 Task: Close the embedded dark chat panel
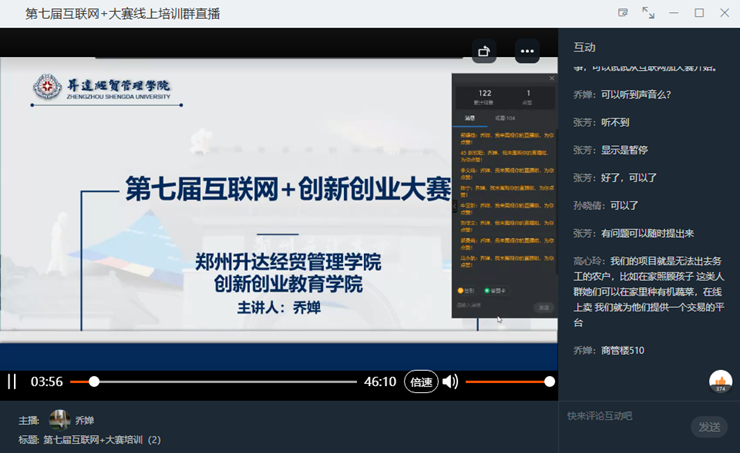tap(552, 78)
